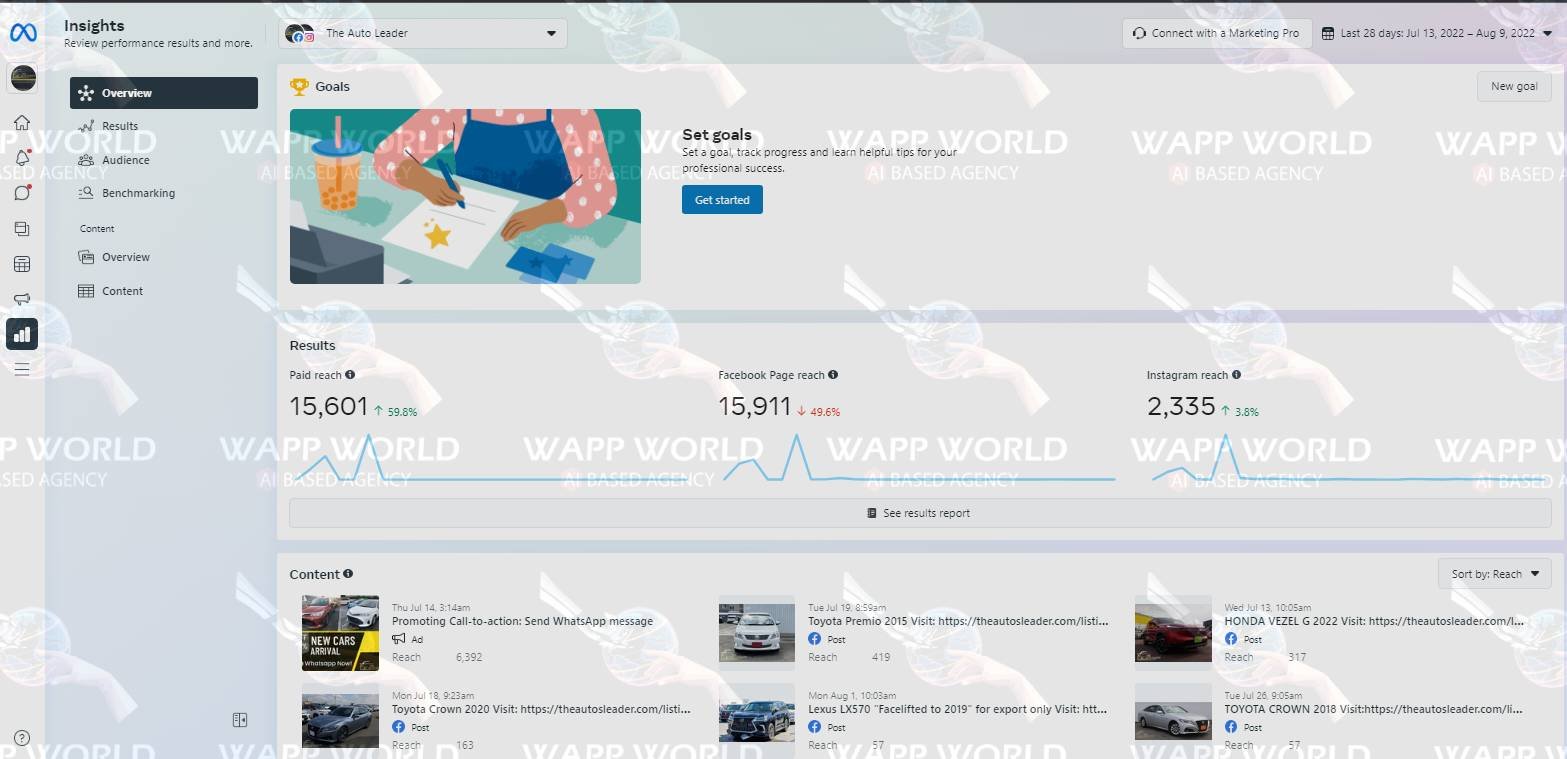Click the Ads megaphone icon in sidebar
1567x759 pixels.
pyautogui.click(x=22, y=299)
